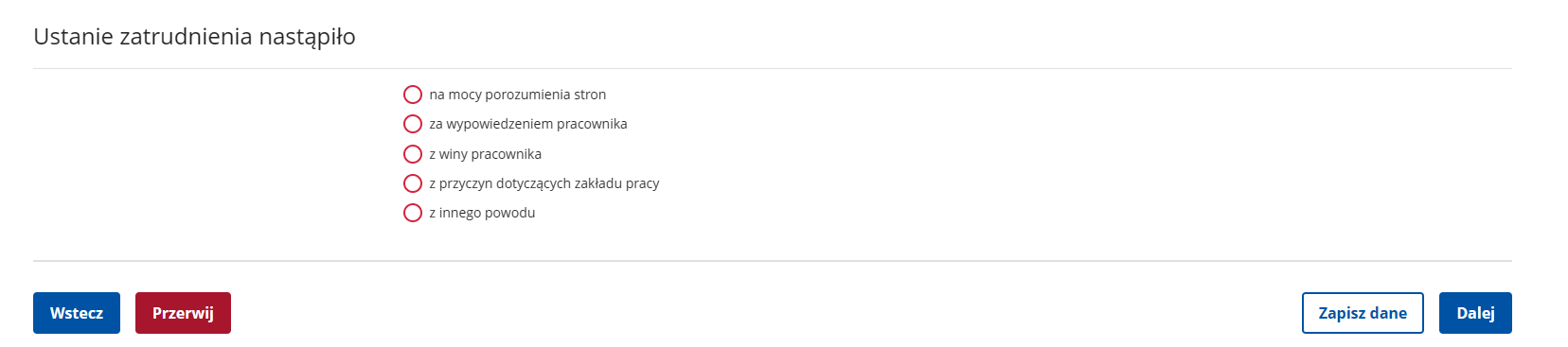Viewport: 1568px width, 347px height.
Task: Continue to next step with Dalej
Action: (x=1475, y=313)
